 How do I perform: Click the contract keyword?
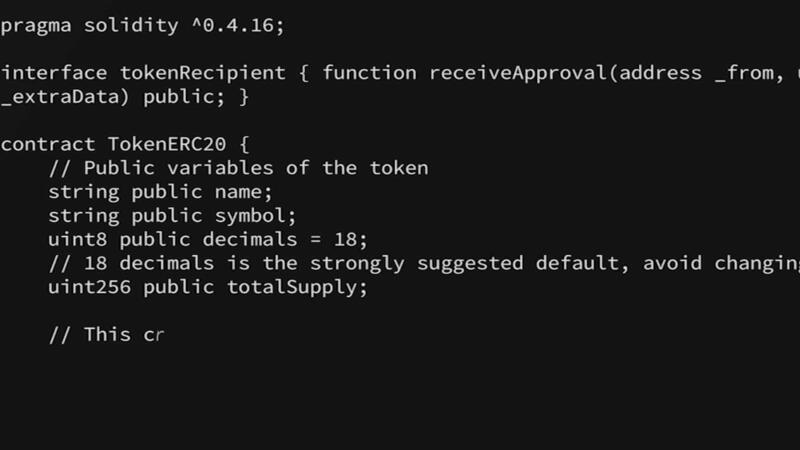[48, 144]
